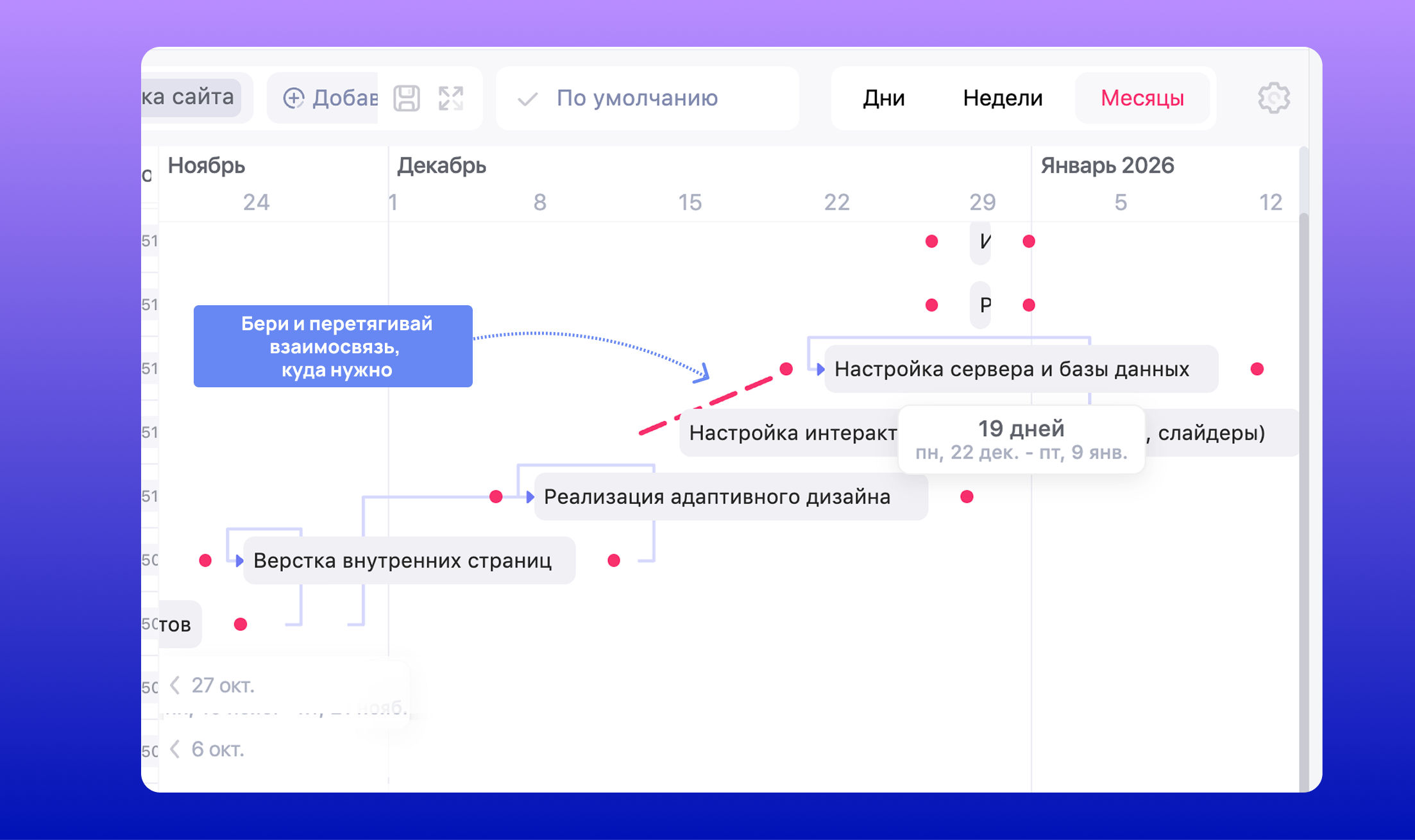Click the plus circle Добавить icon

pyautogui.click(x=294, y=98)
